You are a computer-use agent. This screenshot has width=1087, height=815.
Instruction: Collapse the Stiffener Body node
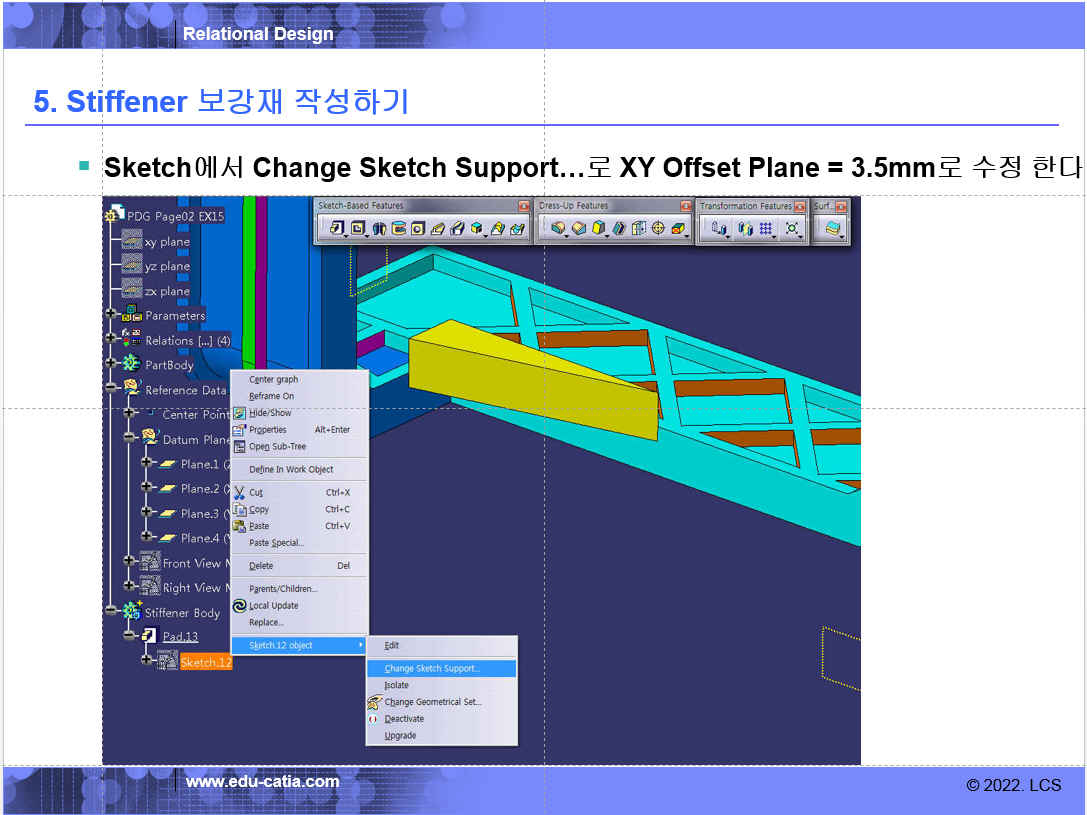[111, 612]
